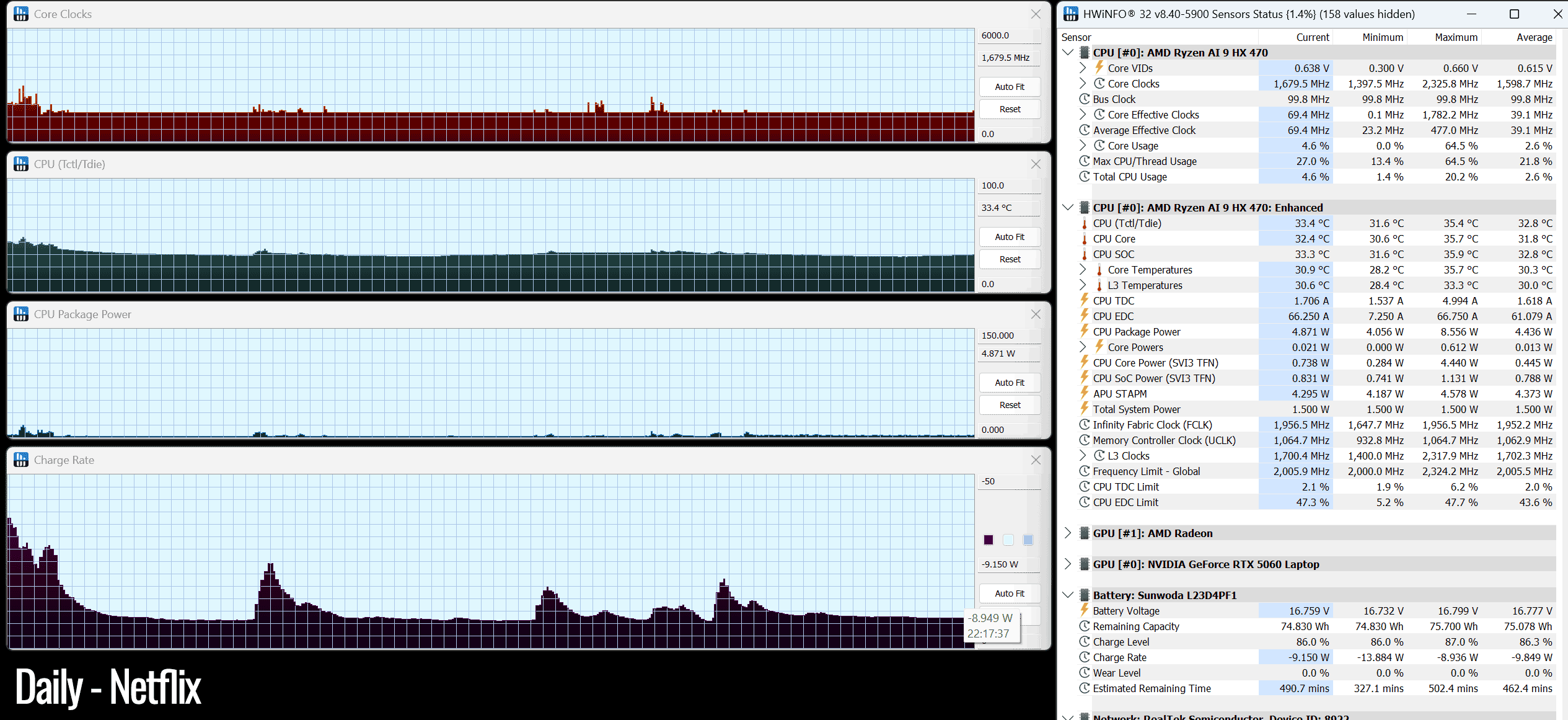Image resolution: width=1568 pixels, height=720 pixels.
Task: Click Reset in the CPU Package Power graph
Action: tap(1010, 405)
